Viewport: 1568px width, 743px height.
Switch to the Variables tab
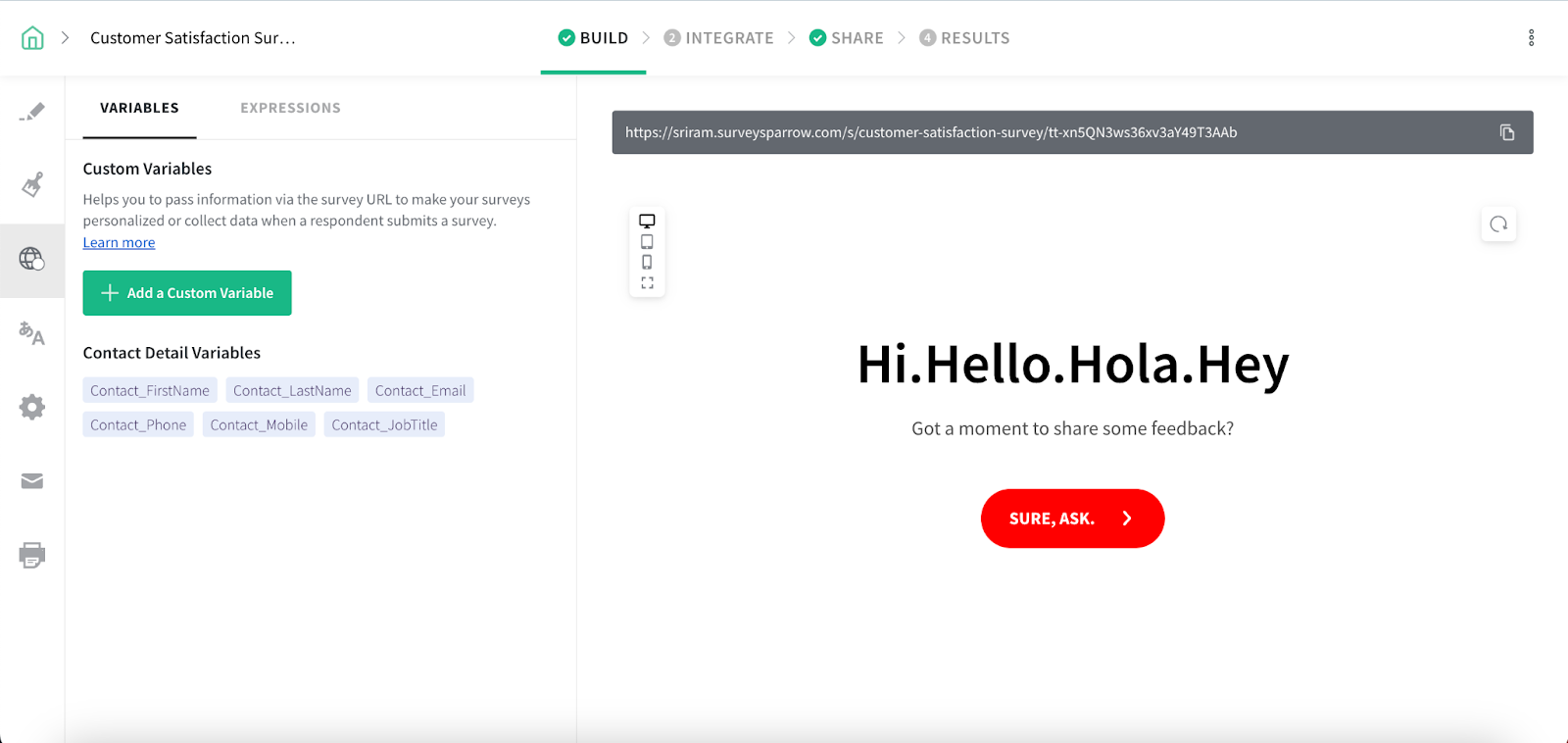pos(139,108)
